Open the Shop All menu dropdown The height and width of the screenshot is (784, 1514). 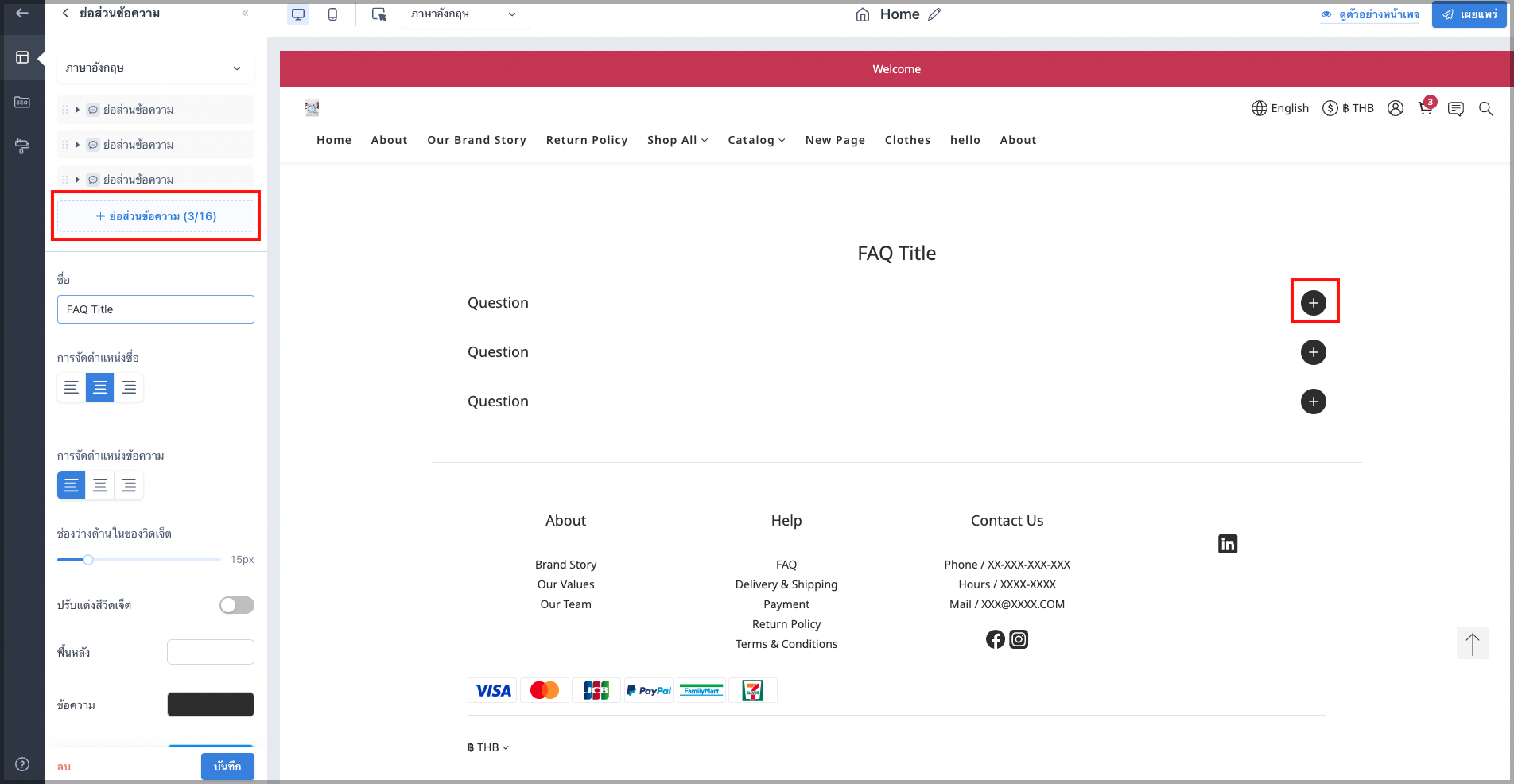click(677, 140)
